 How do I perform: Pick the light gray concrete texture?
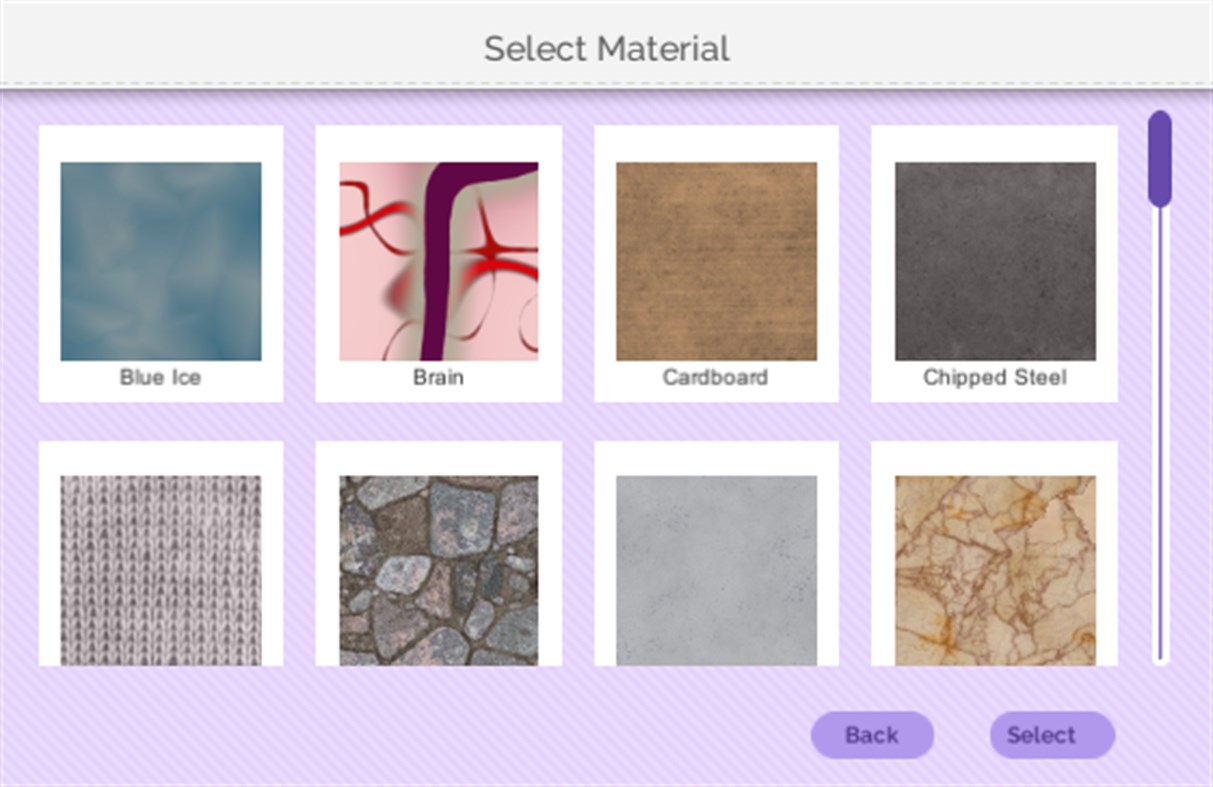coord(716,570)
